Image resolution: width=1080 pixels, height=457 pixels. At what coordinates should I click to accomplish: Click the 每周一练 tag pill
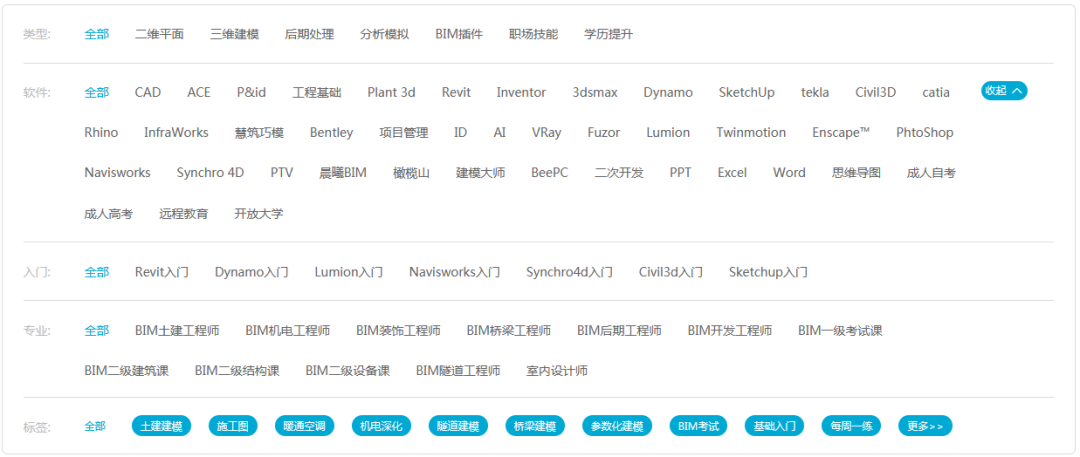click(x=851, y=426)
